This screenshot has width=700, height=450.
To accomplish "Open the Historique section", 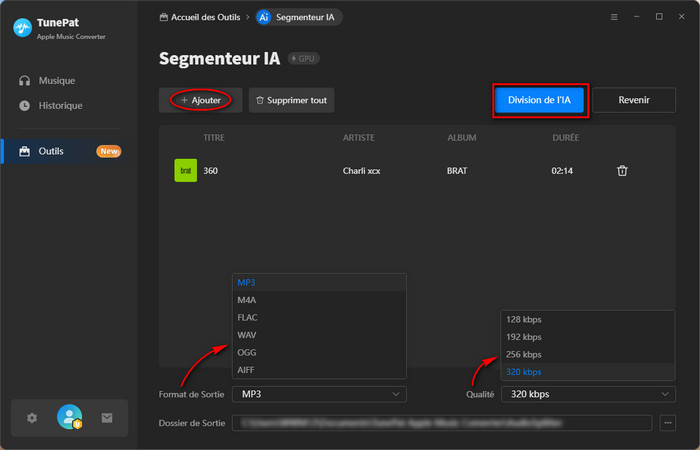I will click(x=60, y=106).
